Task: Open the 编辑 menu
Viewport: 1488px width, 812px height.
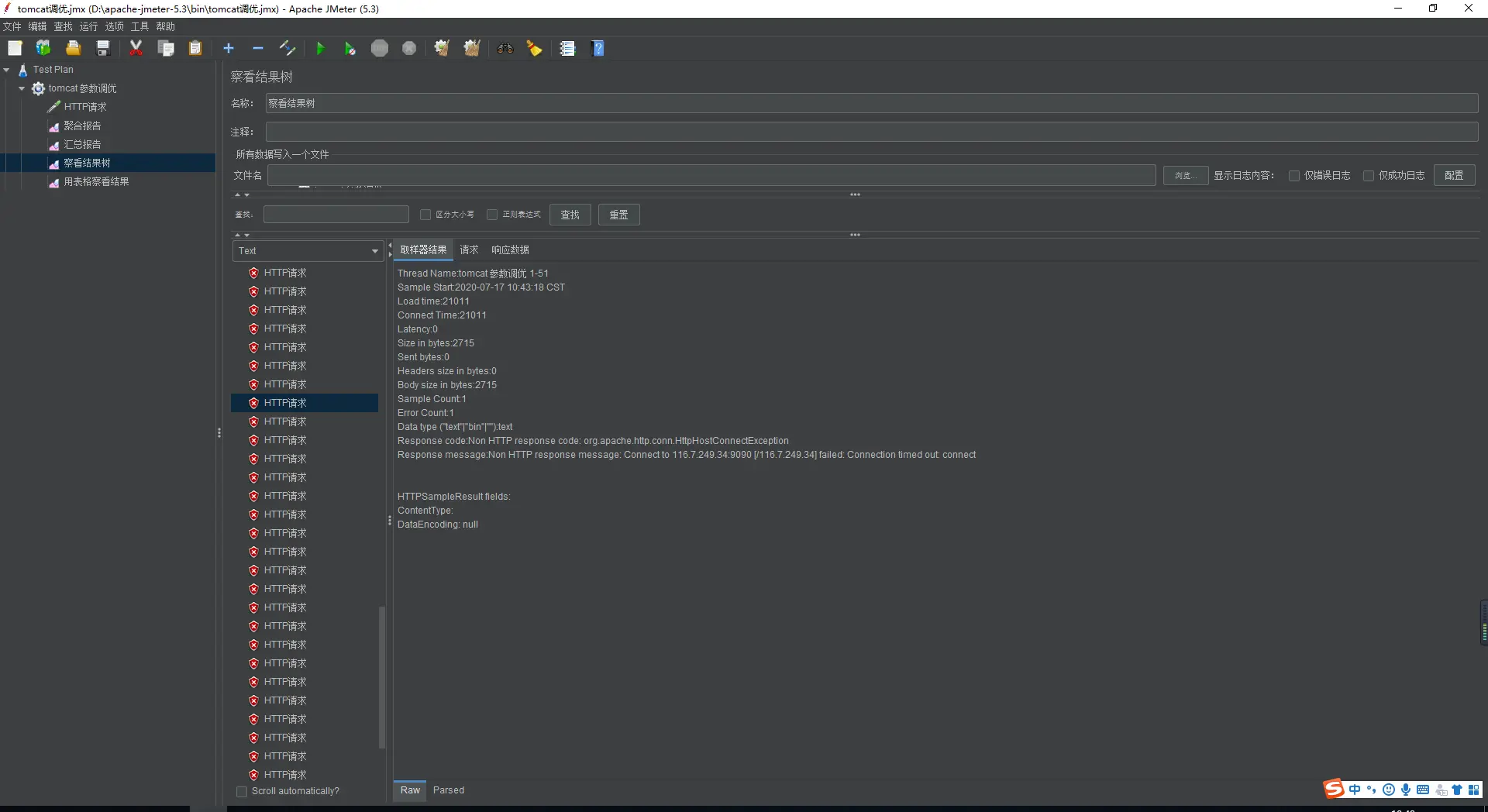Action: (38, 26)
